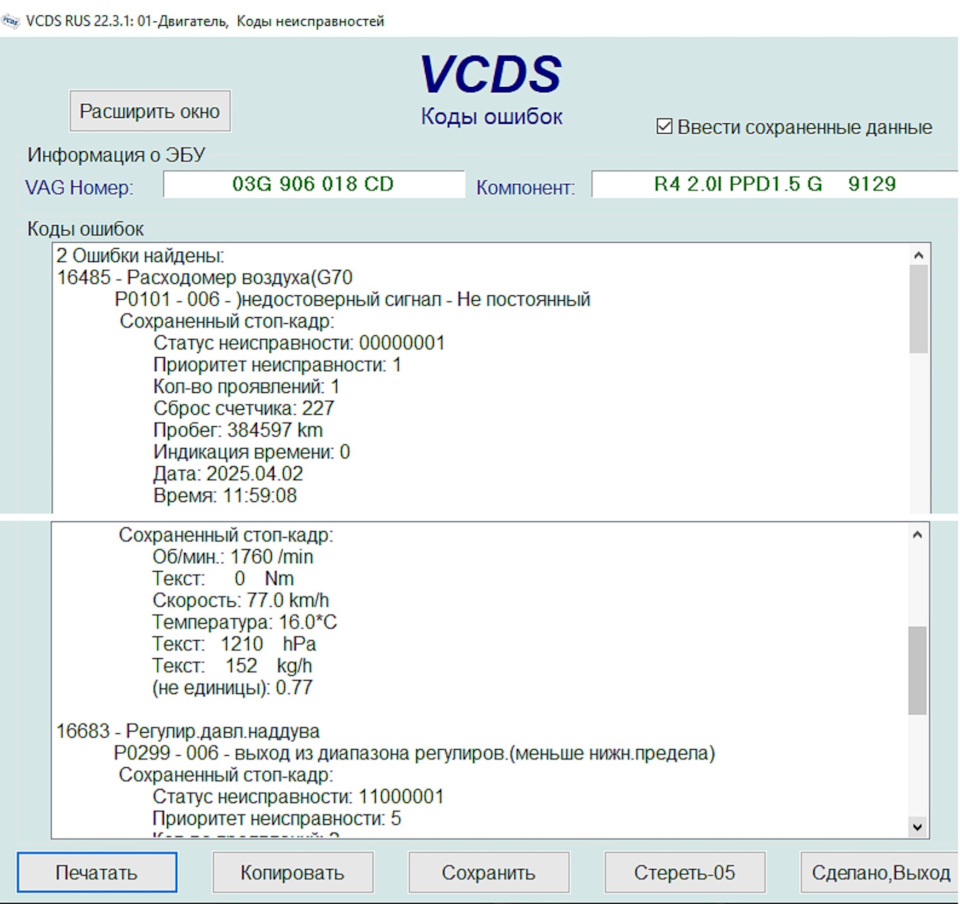Click Копировать button
Image resolution: width=960 pixels, height=904 pixels.
[x=293, y=872]
